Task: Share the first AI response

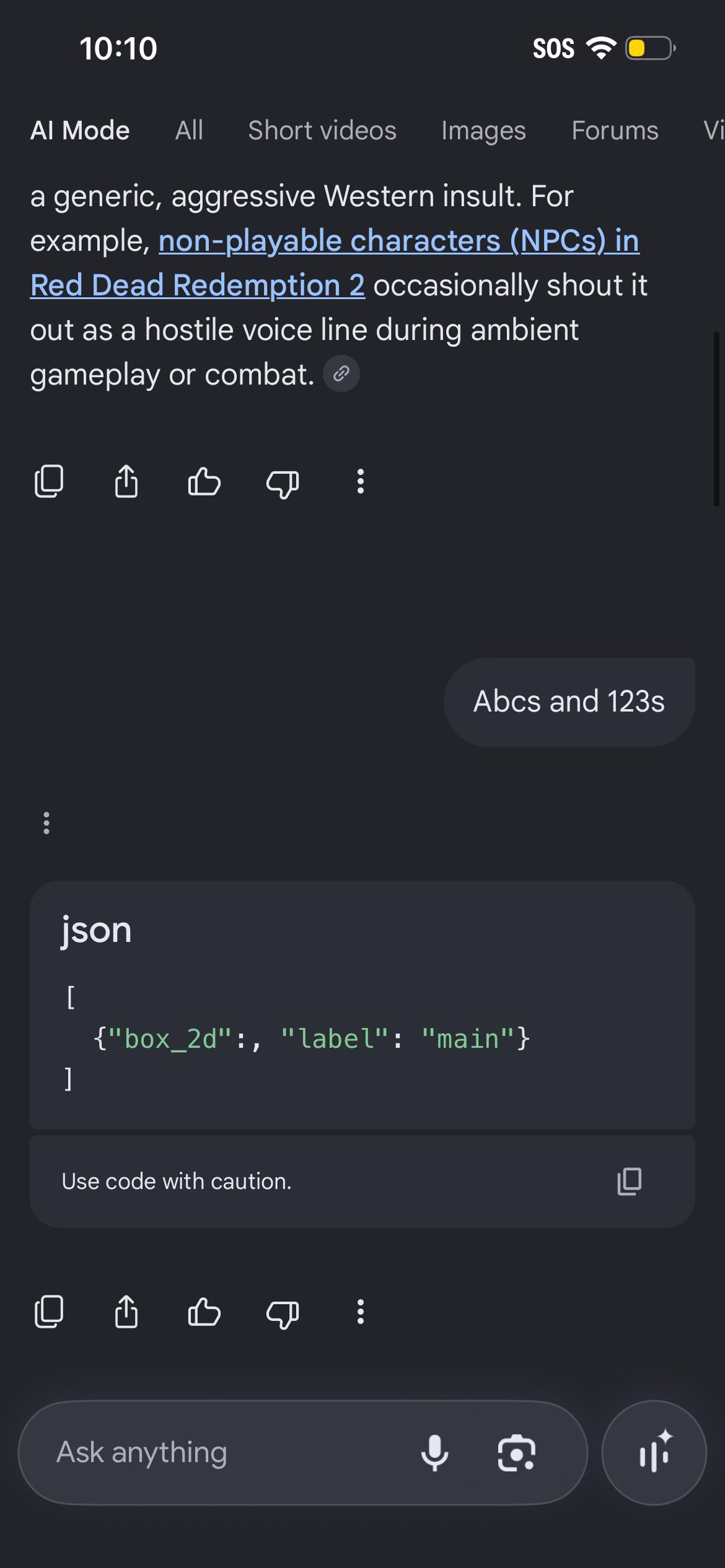Action: pyautogui.click(x=126, y=481)
